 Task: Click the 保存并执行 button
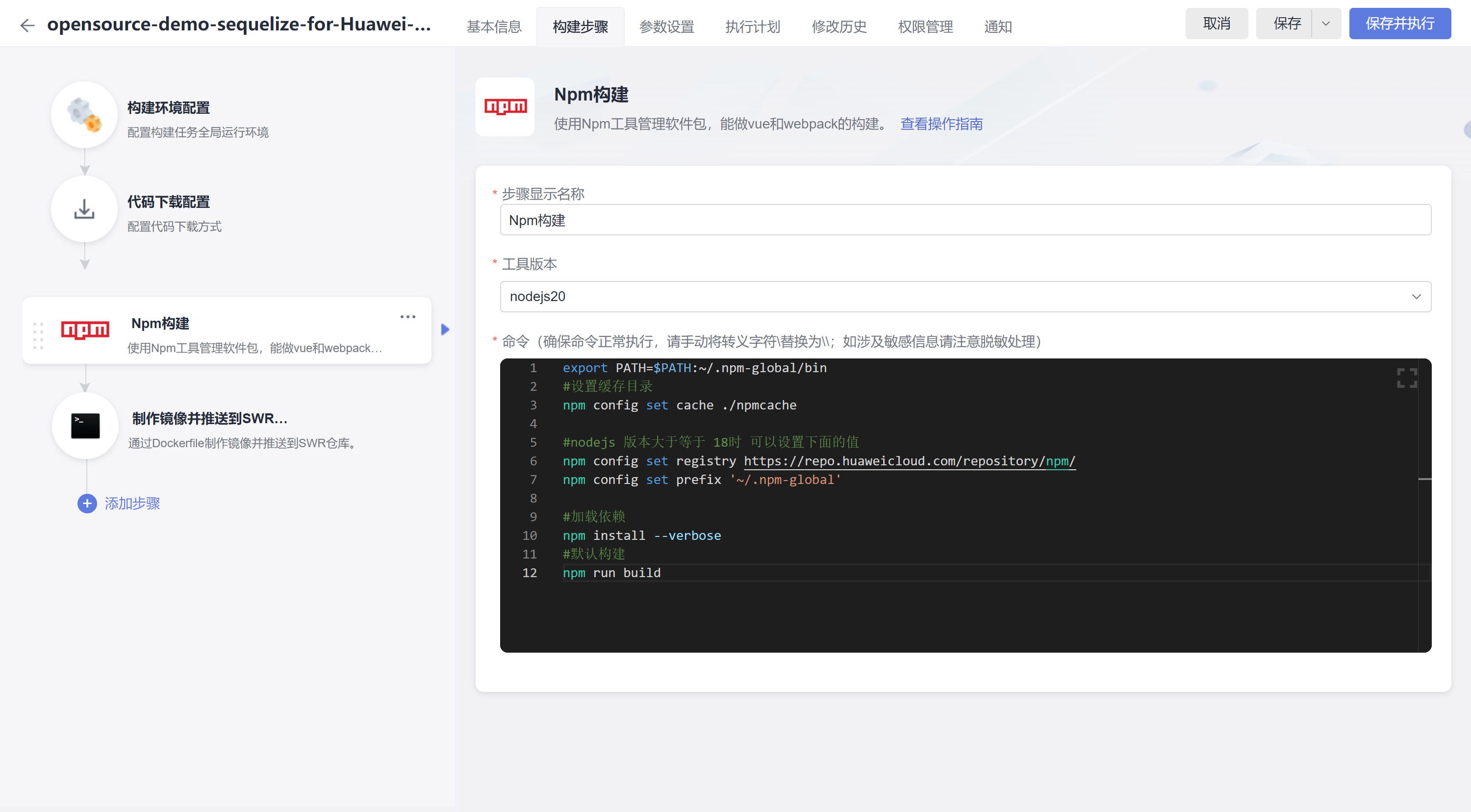1399,24
